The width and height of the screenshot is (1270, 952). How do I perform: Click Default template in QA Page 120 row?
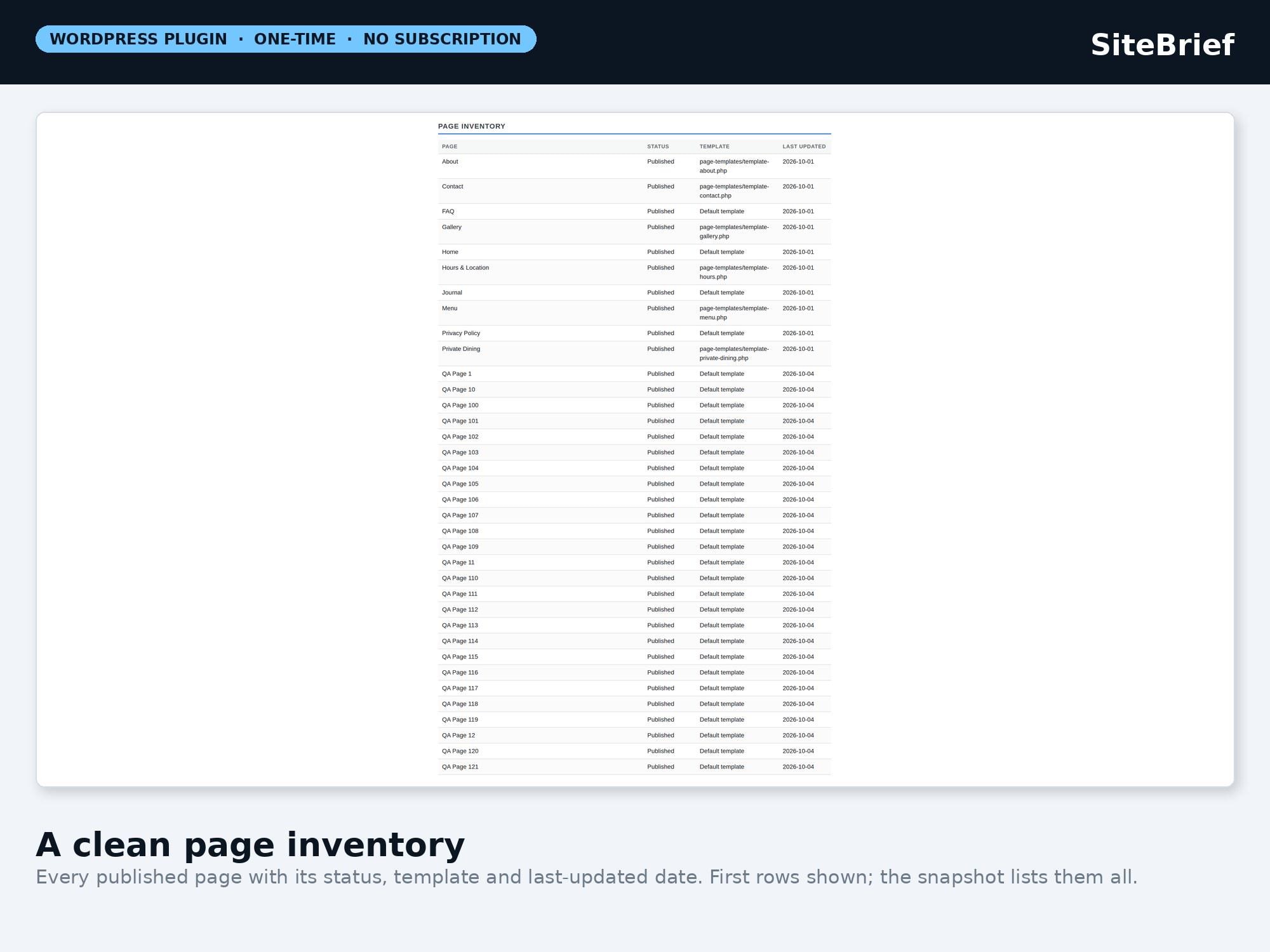pos(722,751)
